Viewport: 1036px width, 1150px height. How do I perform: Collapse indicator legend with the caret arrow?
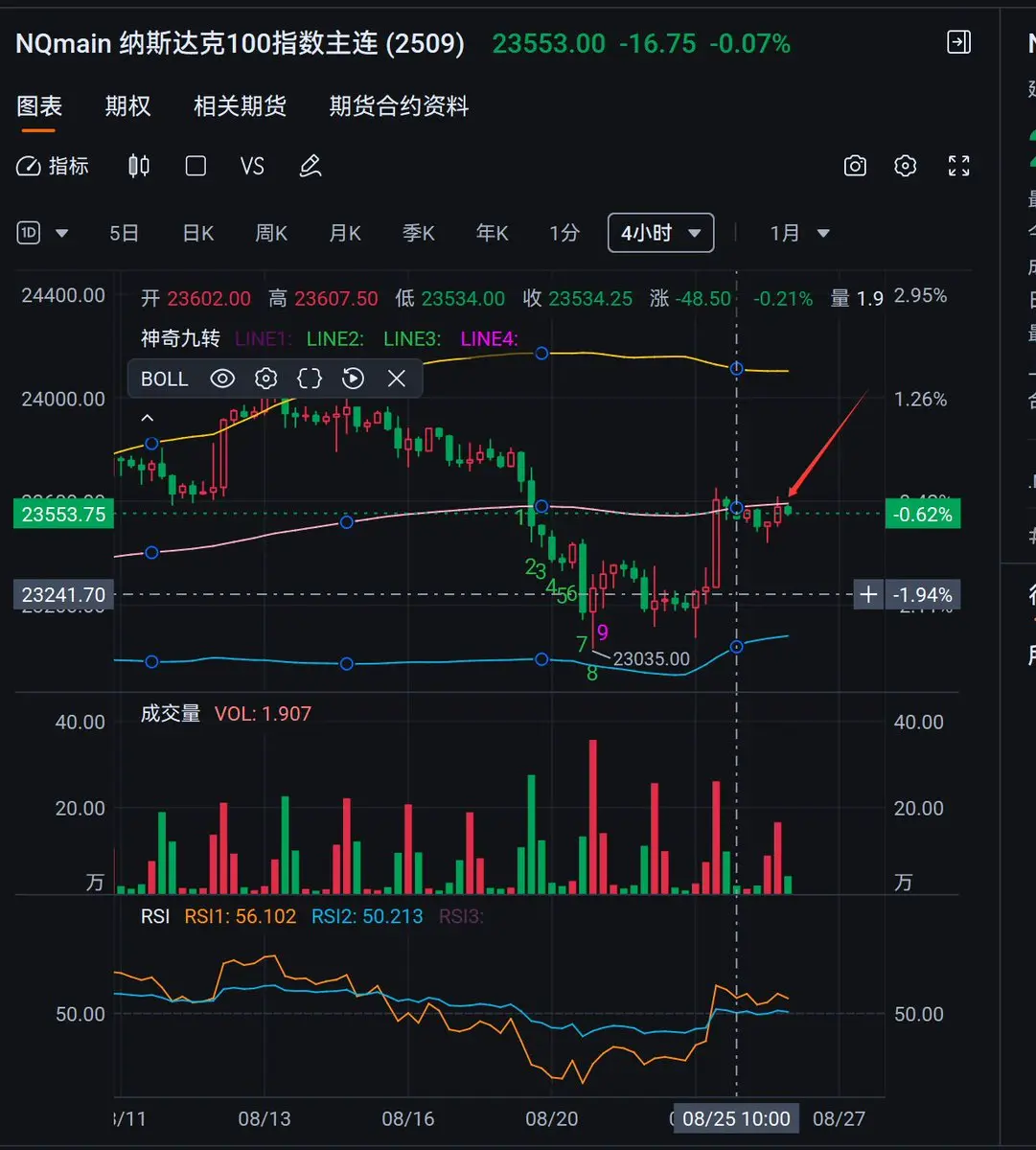pos(148,418)
